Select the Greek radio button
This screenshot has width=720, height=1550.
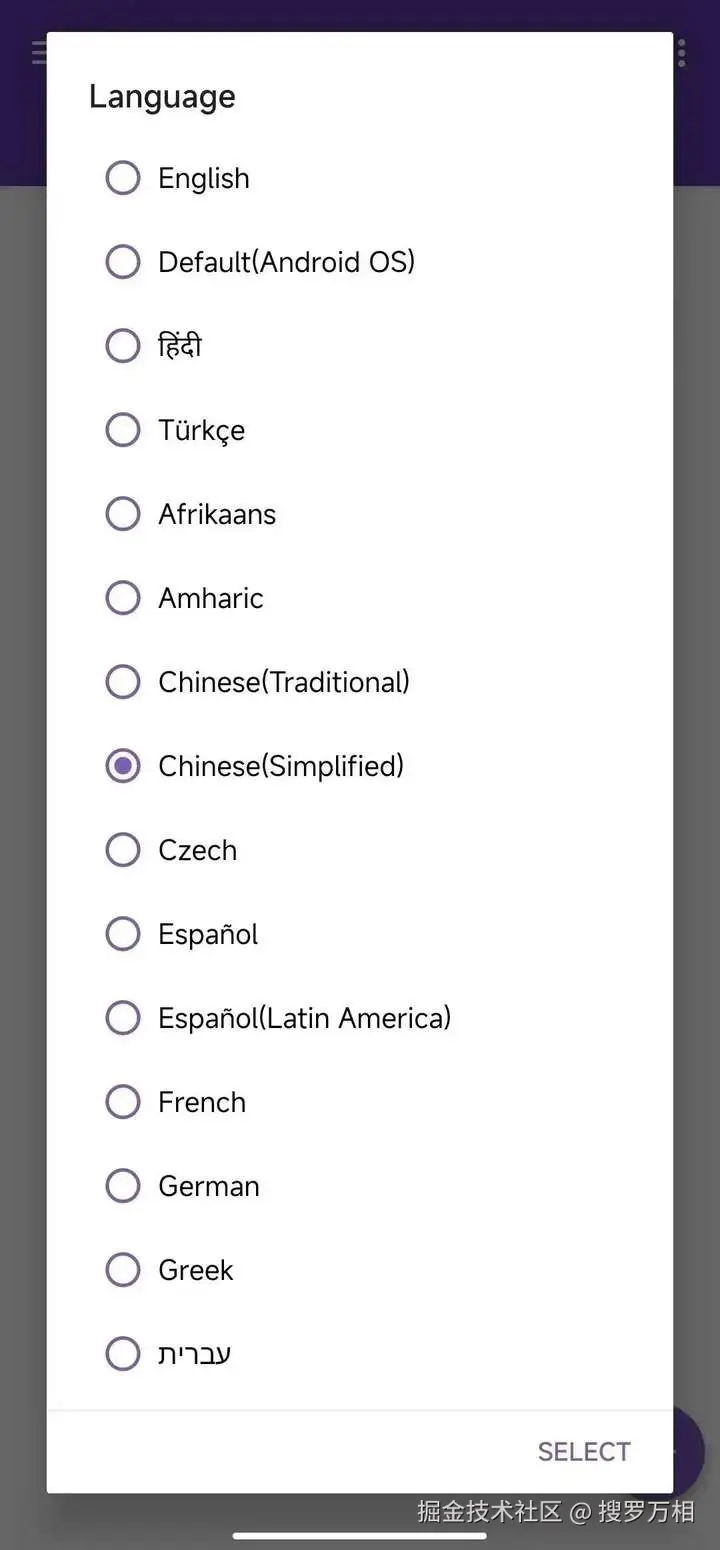[123, 1270]
